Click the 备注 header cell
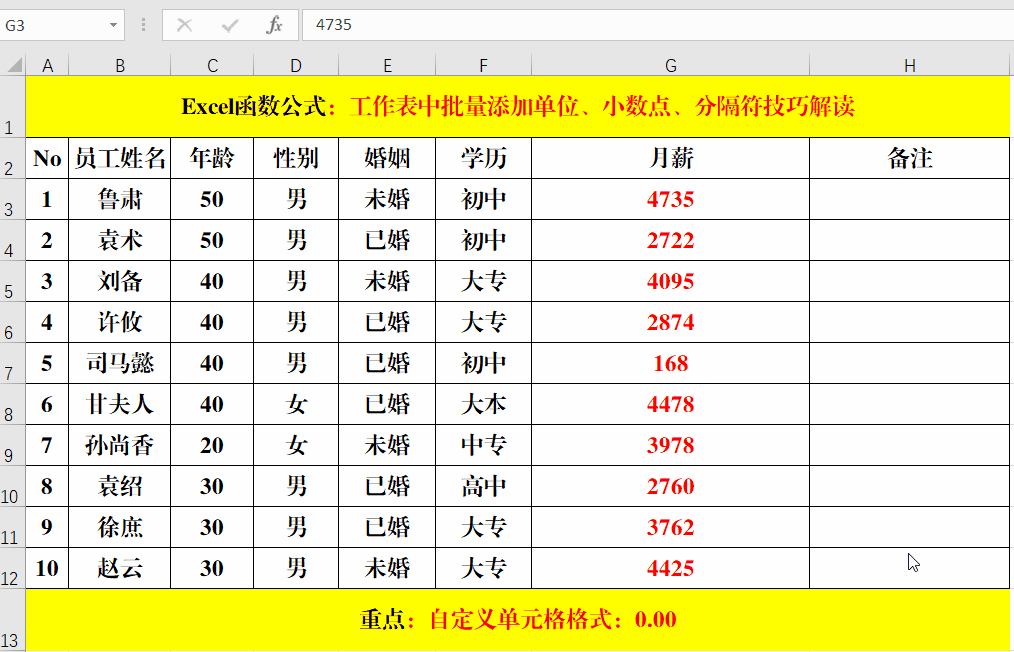This screenshot has height=652, width=1014. 909,158
